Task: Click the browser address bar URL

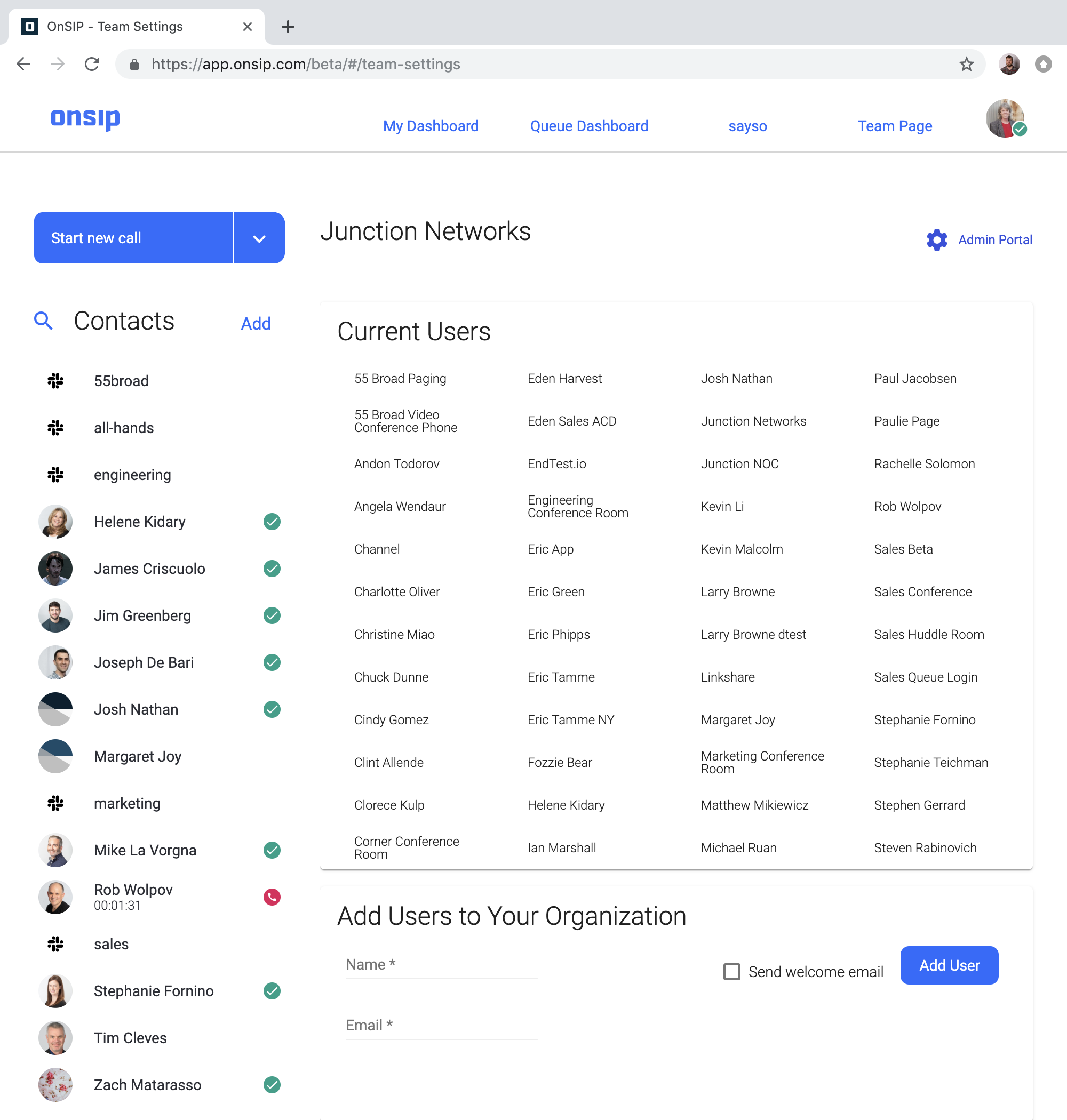Action: pyautogui.click(x=306, y=64)
